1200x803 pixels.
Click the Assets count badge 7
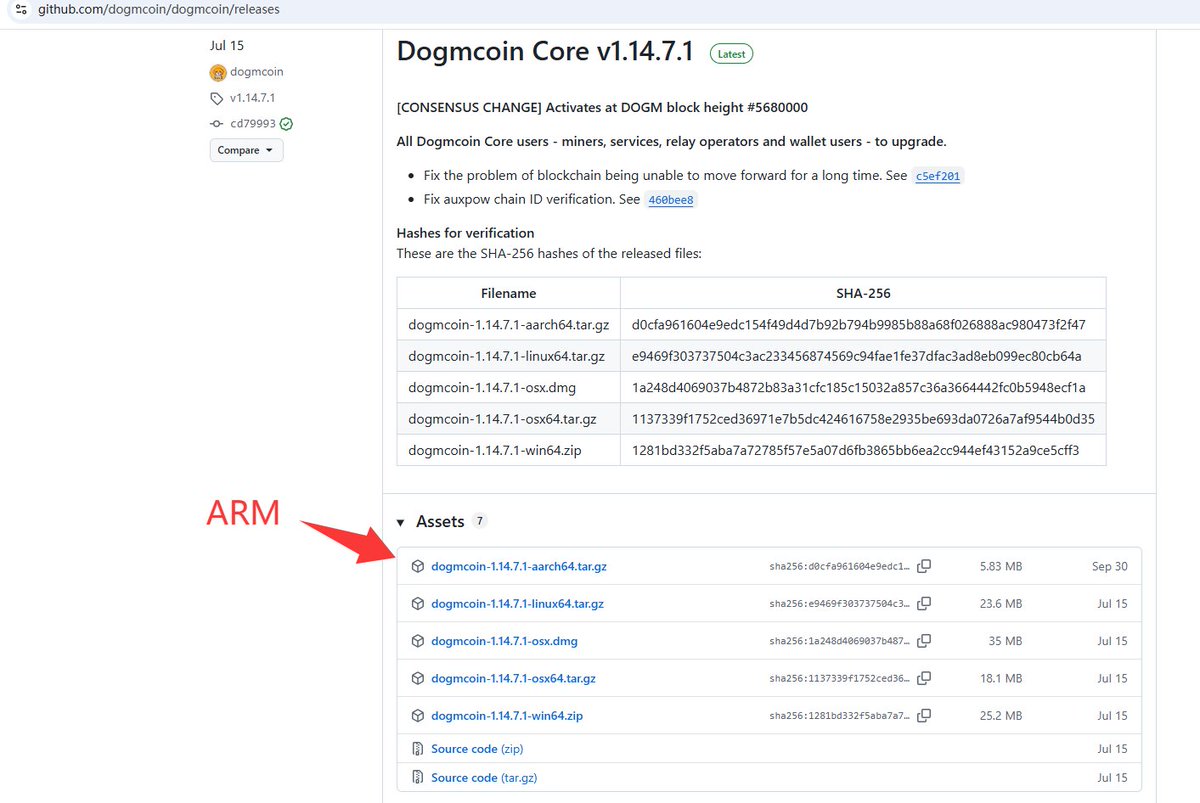pyautogui.click(x=480, y=521)
